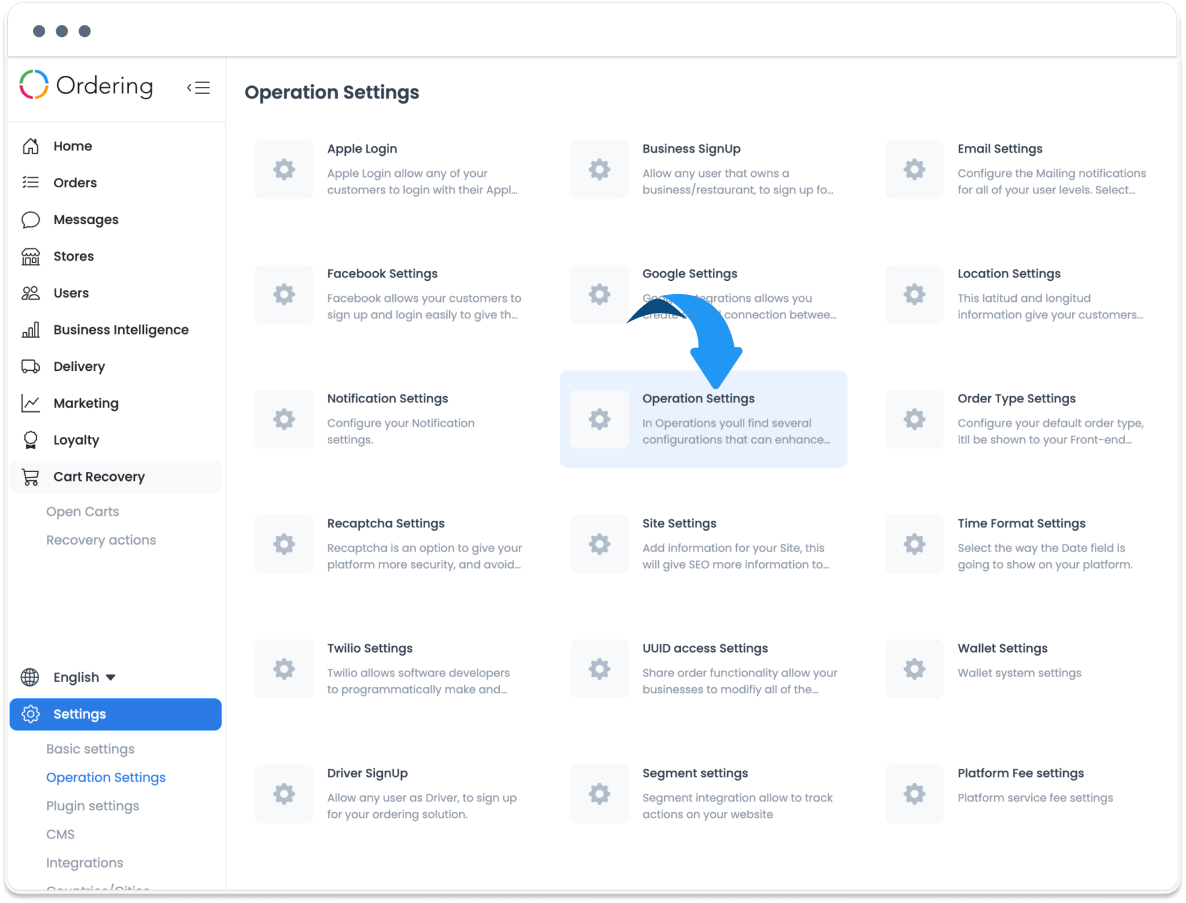The height and width of the screenshot is (903, 1186).
Task: Open the Google Settings title
Action: (690, 274)
